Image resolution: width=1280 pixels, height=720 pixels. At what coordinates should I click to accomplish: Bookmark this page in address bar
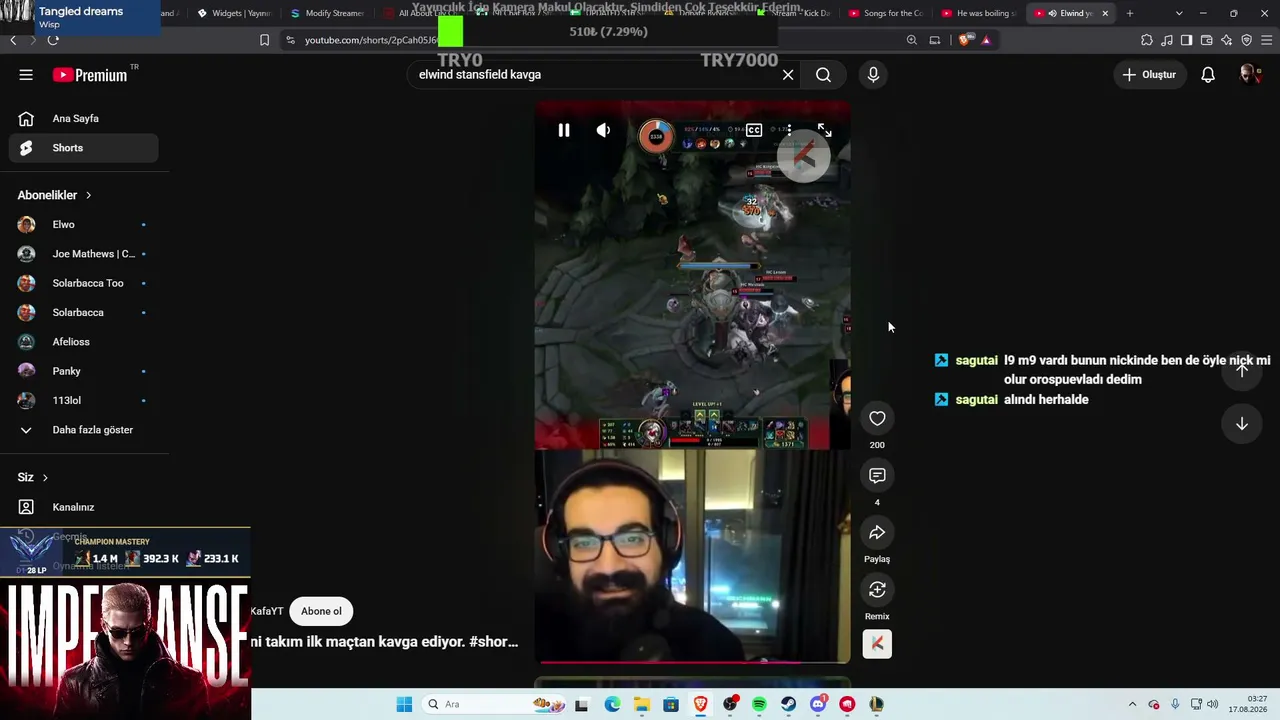(264, 40)
